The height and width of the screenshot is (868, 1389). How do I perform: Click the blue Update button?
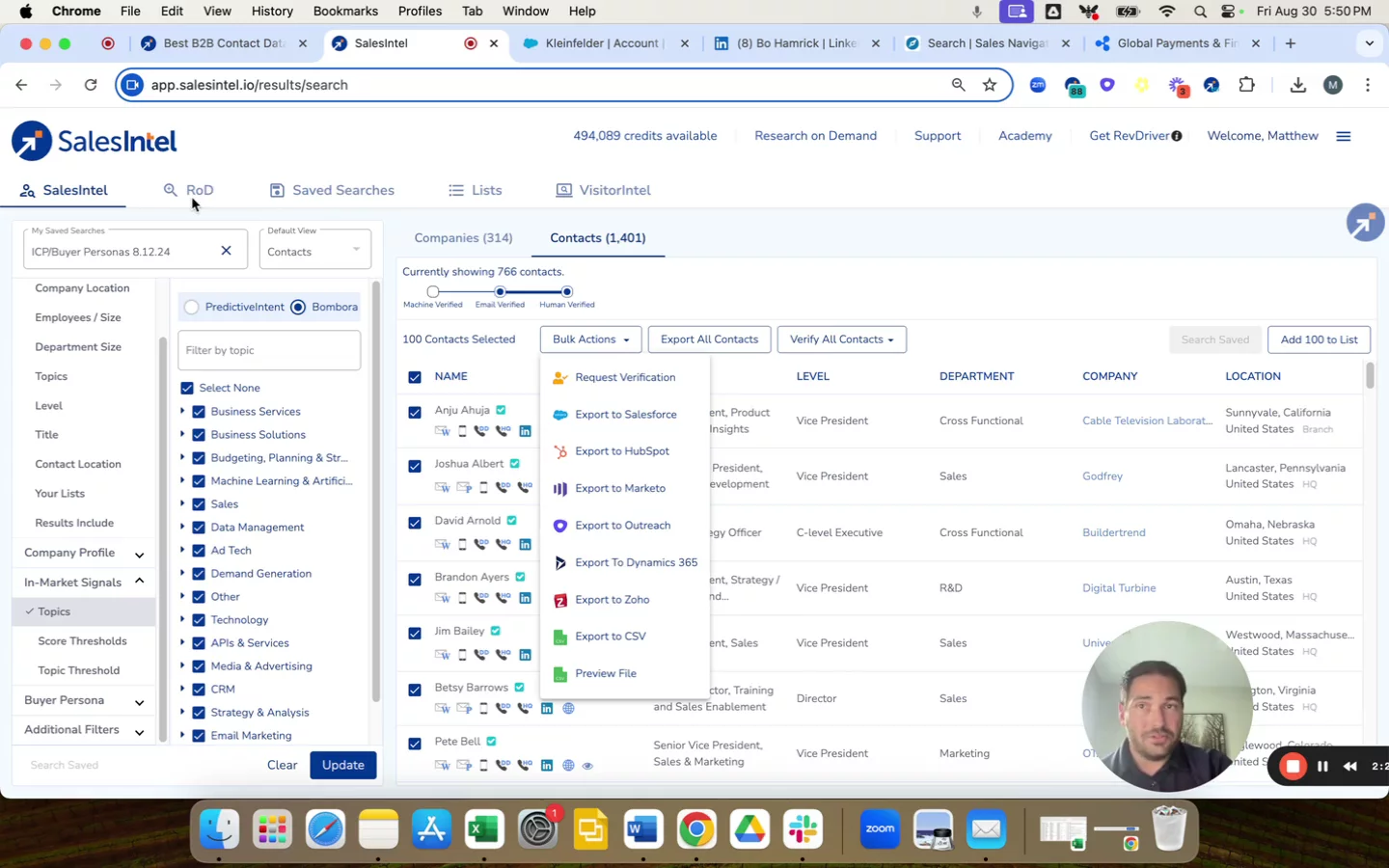(x=342, y=765)
